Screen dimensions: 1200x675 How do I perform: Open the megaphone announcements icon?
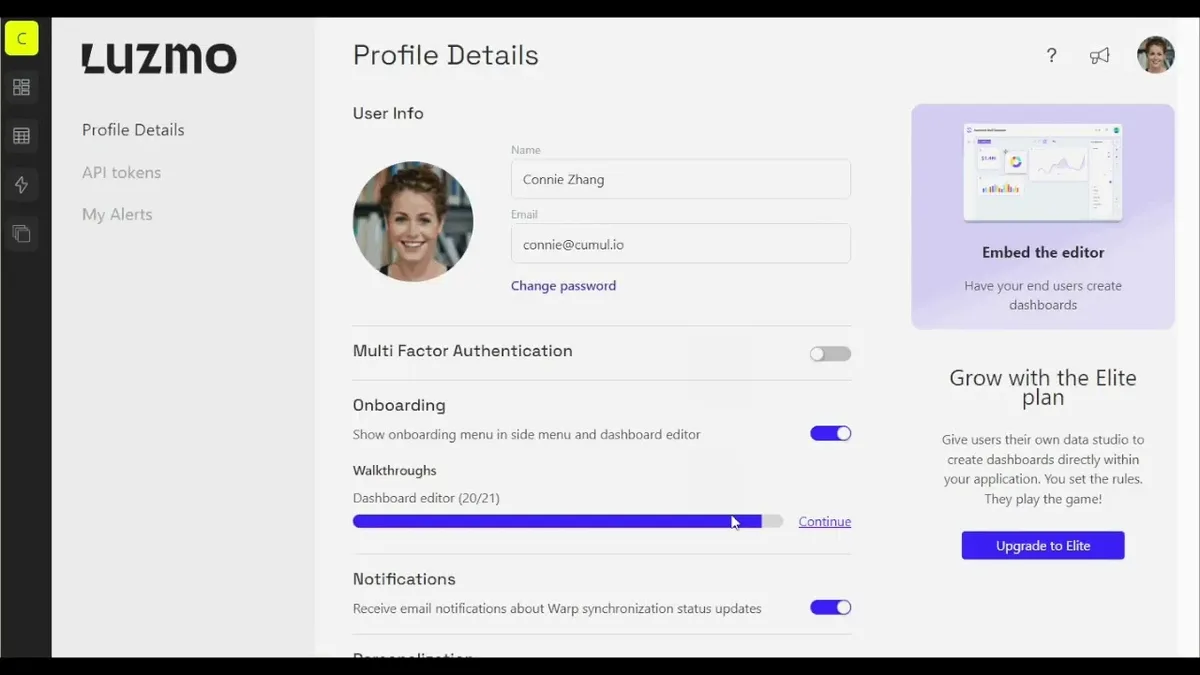tap(1099, 55)
